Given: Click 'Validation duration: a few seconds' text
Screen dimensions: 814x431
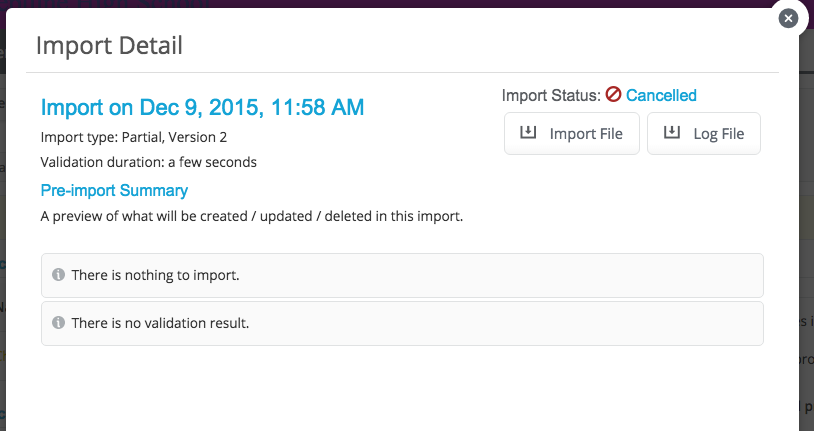Looking at the screenshot, I should [148, 162].
